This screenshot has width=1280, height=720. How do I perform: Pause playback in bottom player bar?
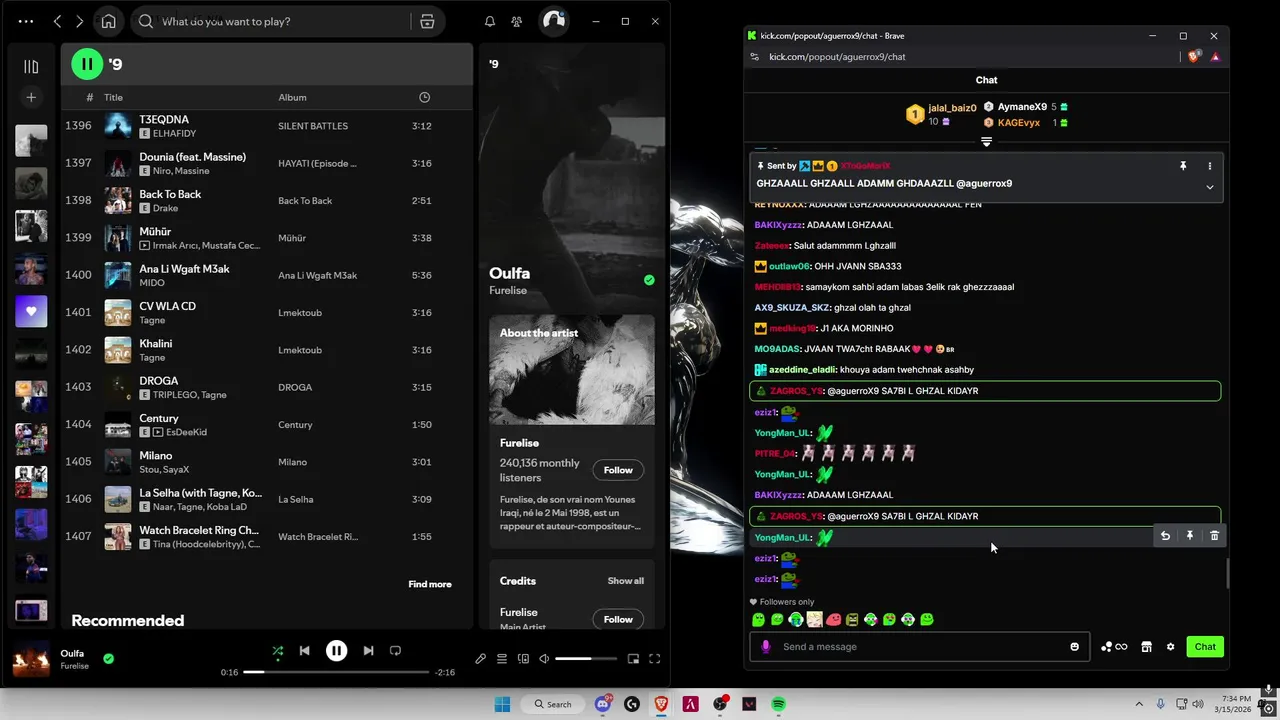point(336,651)
